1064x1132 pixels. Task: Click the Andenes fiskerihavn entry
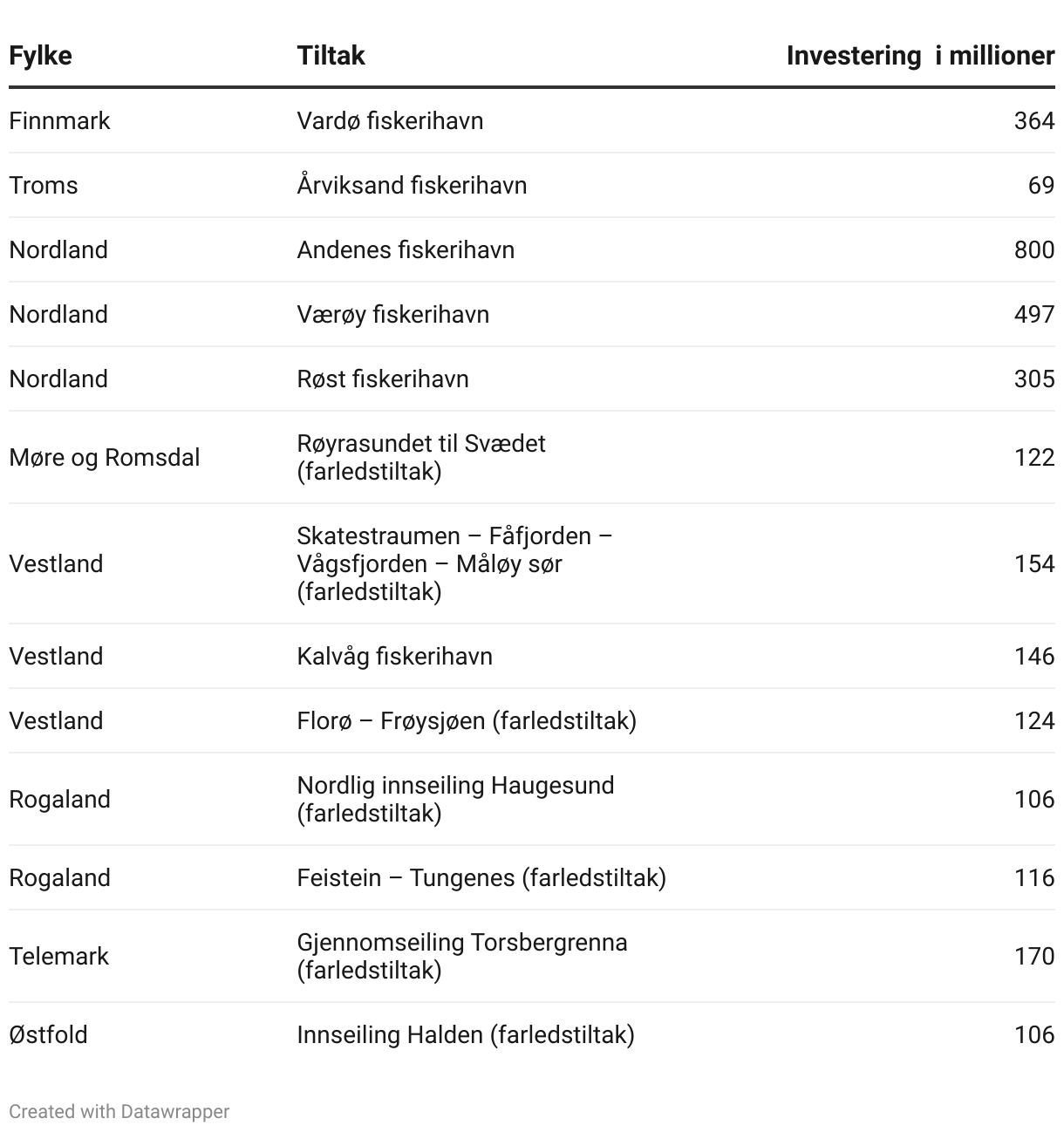[406, 249]
